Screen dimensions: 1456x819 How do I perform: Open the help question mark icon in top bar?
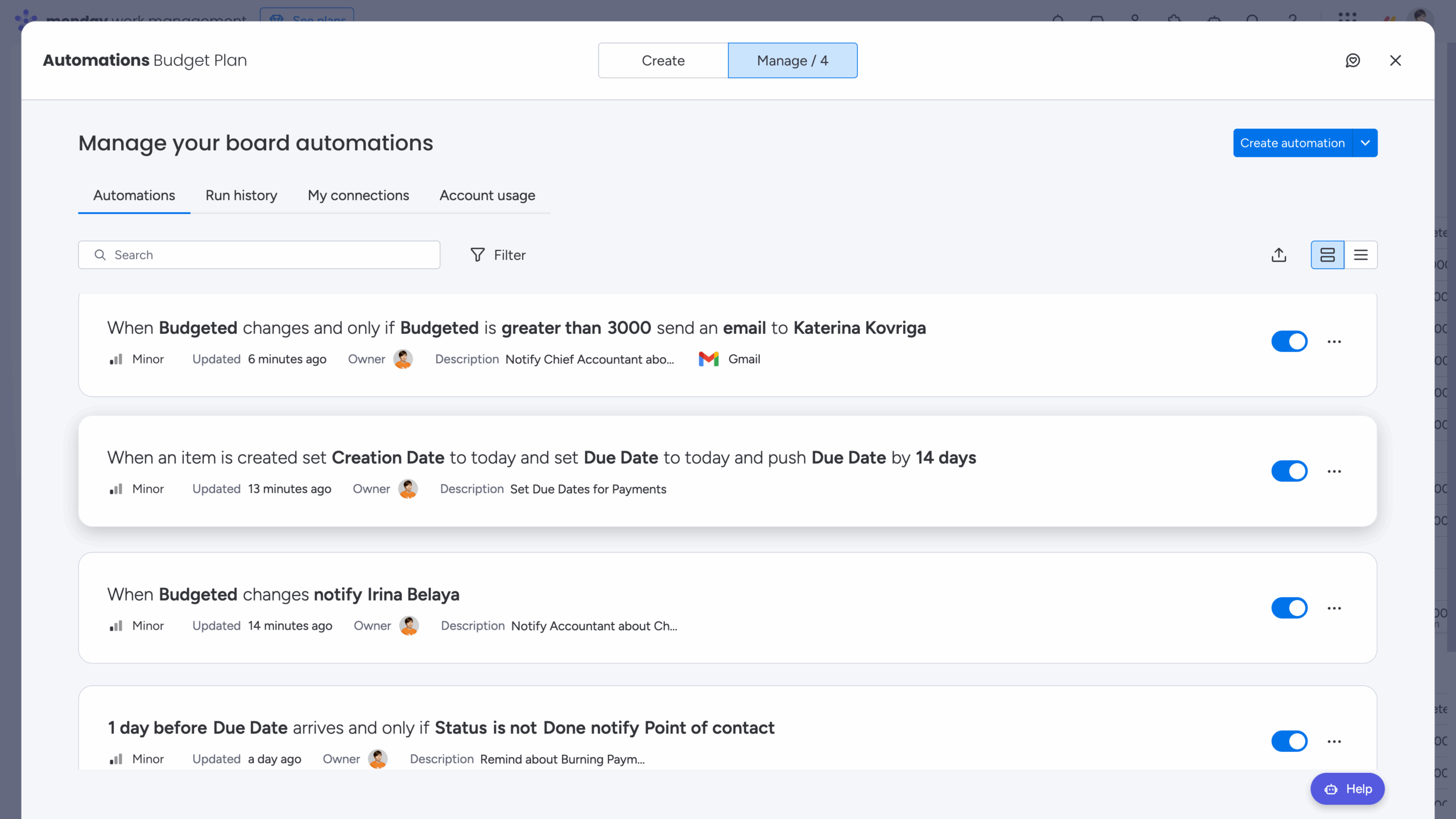tap(1292, 18)
